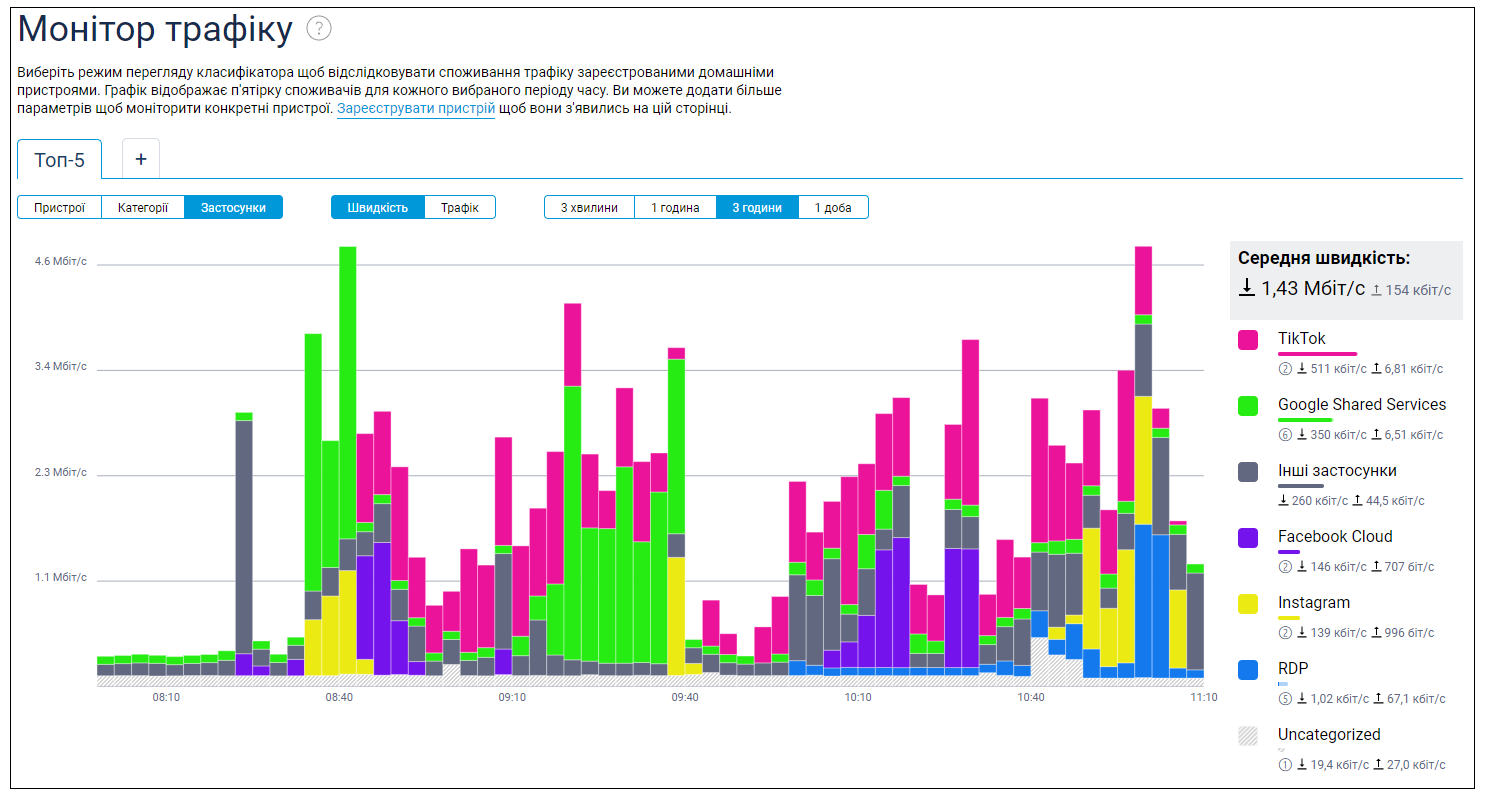Viewport: 1485px width, 794px height.
Task: Select the 1 доба time range
Action: (833, 208)
